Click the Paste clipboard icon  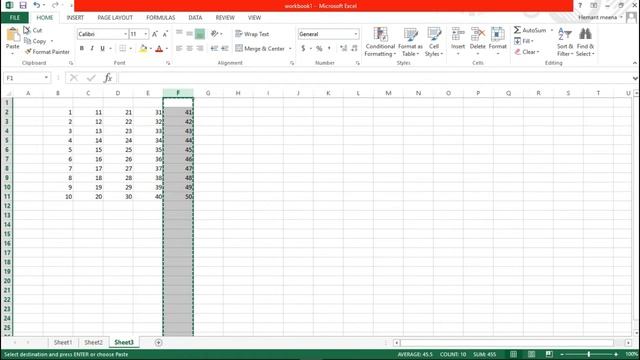pos(13,35)
